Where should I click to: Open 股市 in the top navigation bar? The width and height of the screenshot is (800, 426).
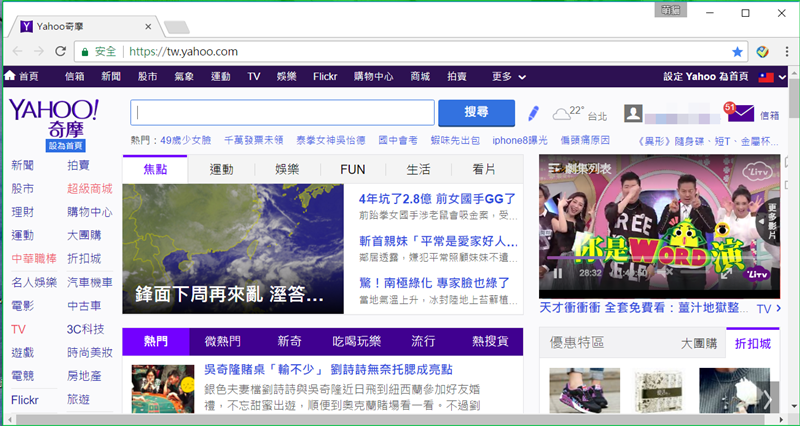147,77
